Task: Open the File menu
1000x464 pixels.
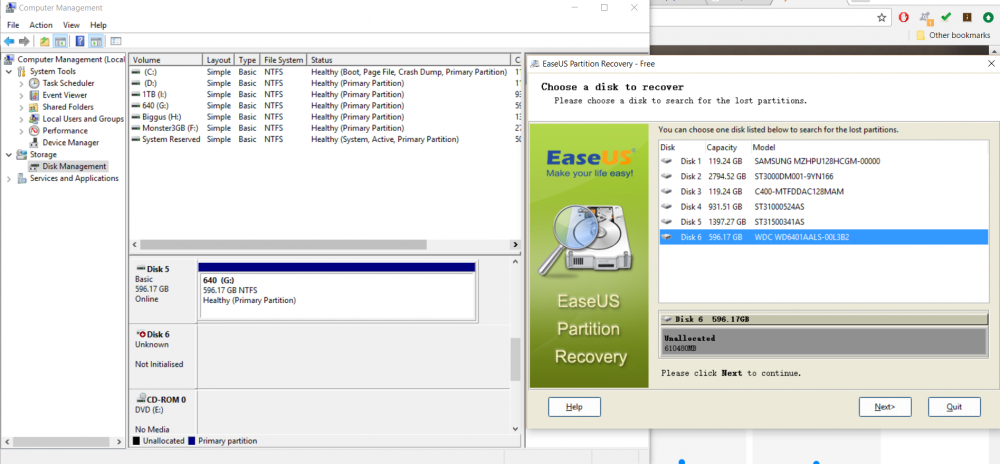Action: click(x=13, y=25)
